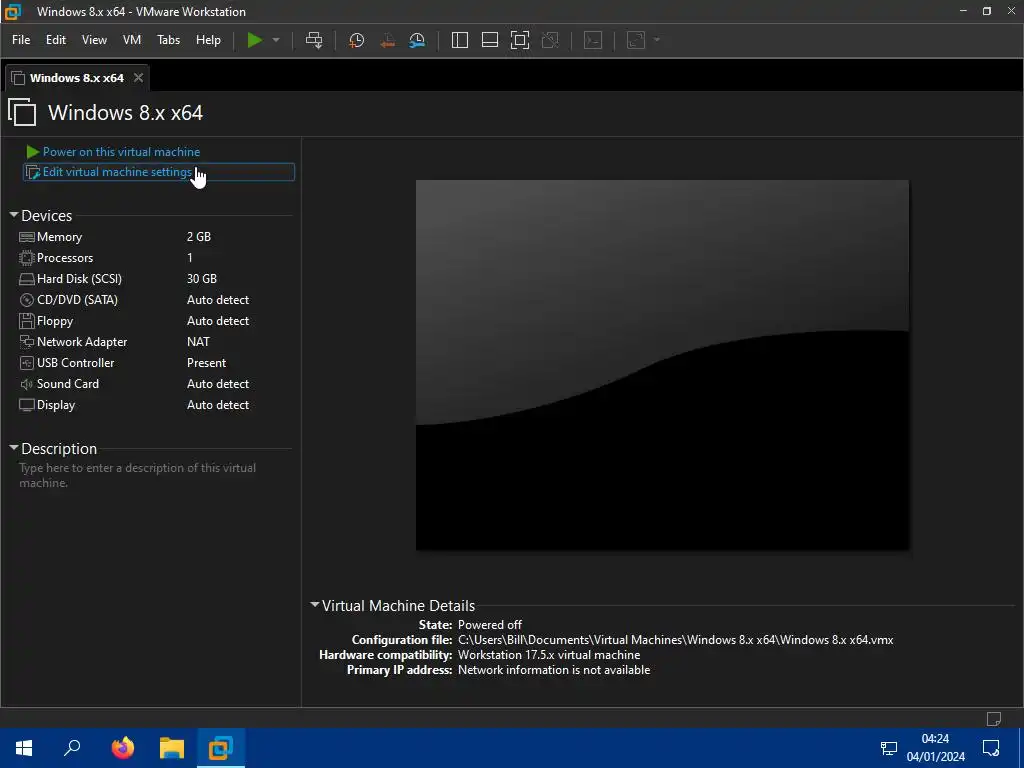Open File Explorer from the taskbar
The width and height of the screenshot is (1024, 768).
click(x=172, y=748)
